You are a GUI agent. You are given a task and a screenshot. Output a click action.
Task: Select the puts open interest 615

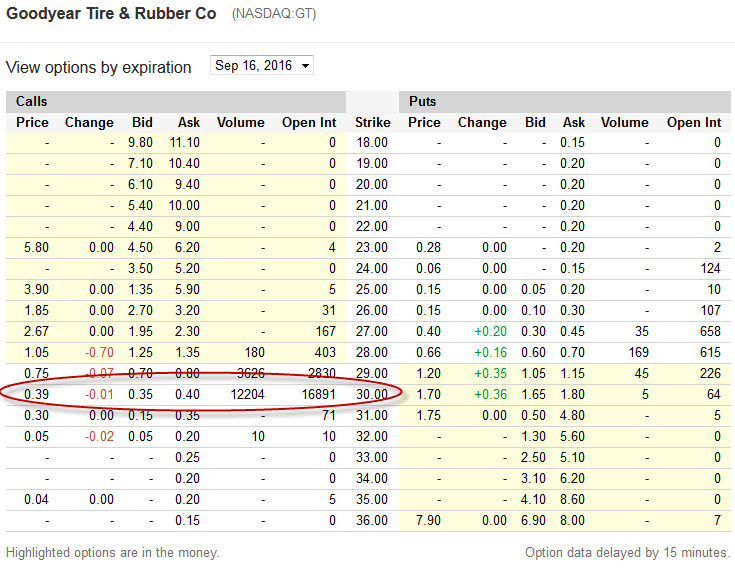pyautogui.click(x=710, y=352)
